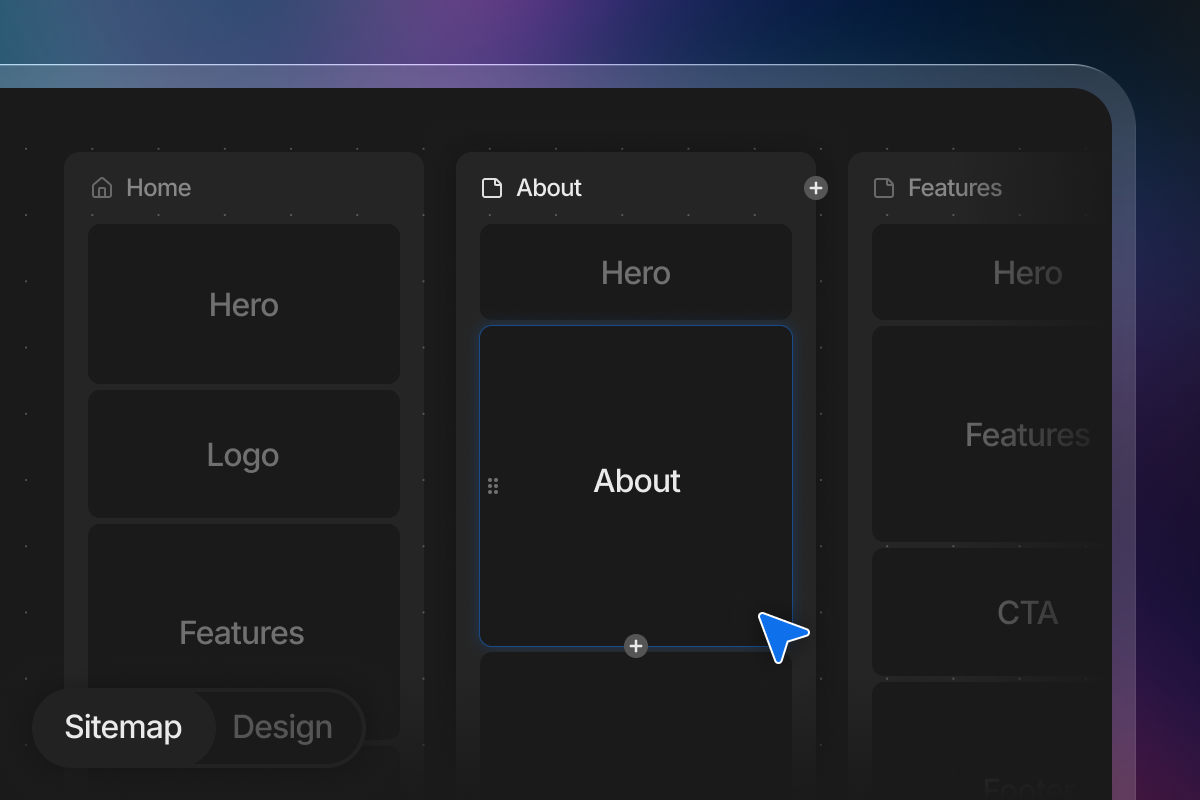Select the Logo section in the Home page
Screen dimensions: 1200x800
244,454
